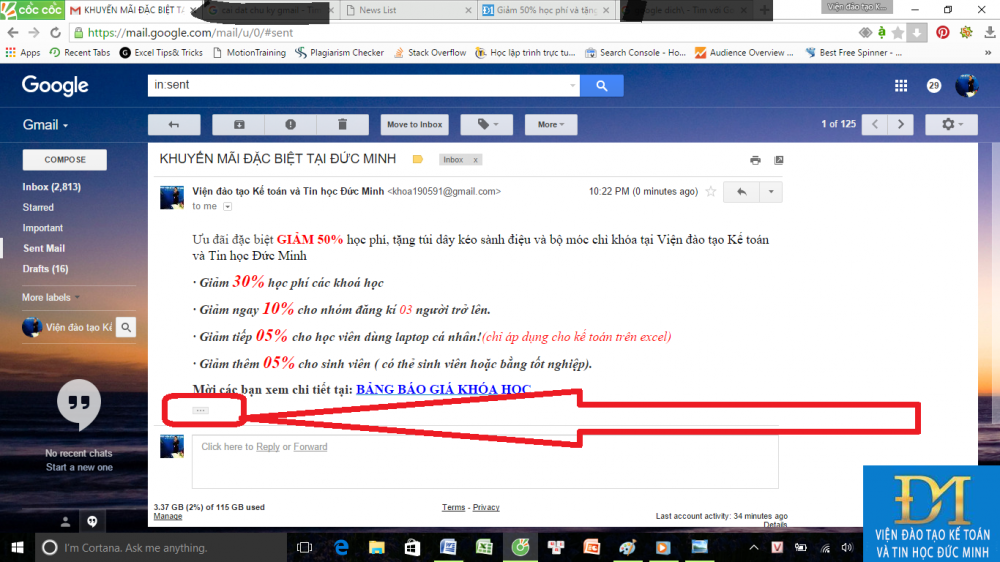Screen dimensions: 1000x562
Task: Open the Recent Tabs bookmark
Action: 80,53
